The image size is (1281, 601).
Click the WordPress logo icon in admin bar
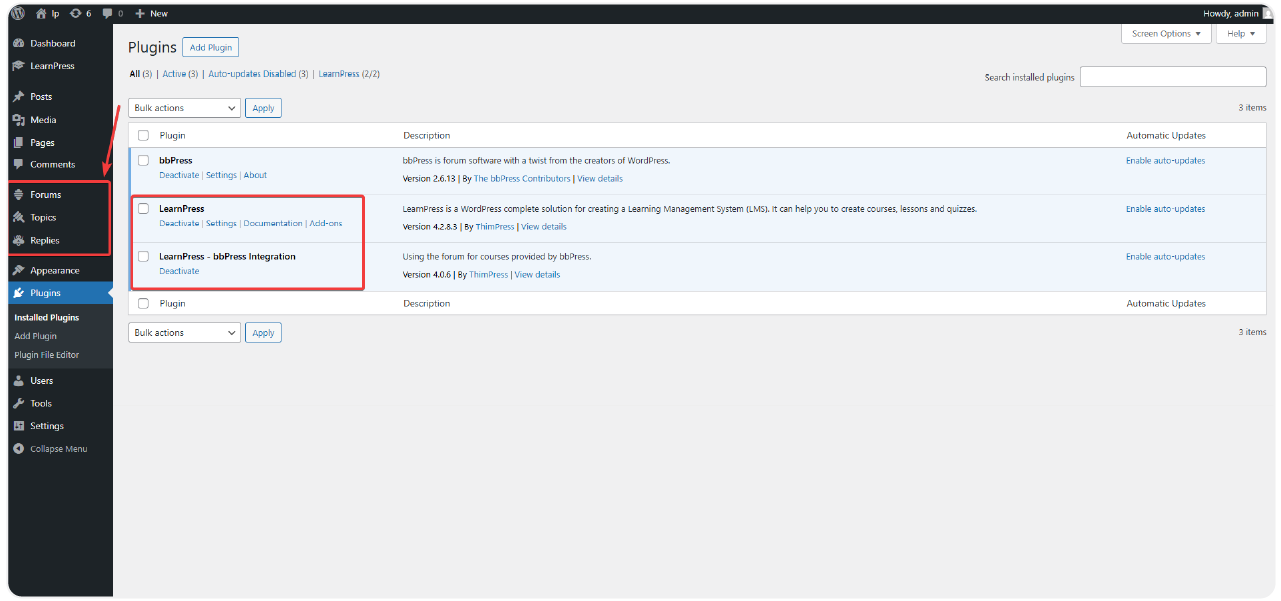pos(18,13)
